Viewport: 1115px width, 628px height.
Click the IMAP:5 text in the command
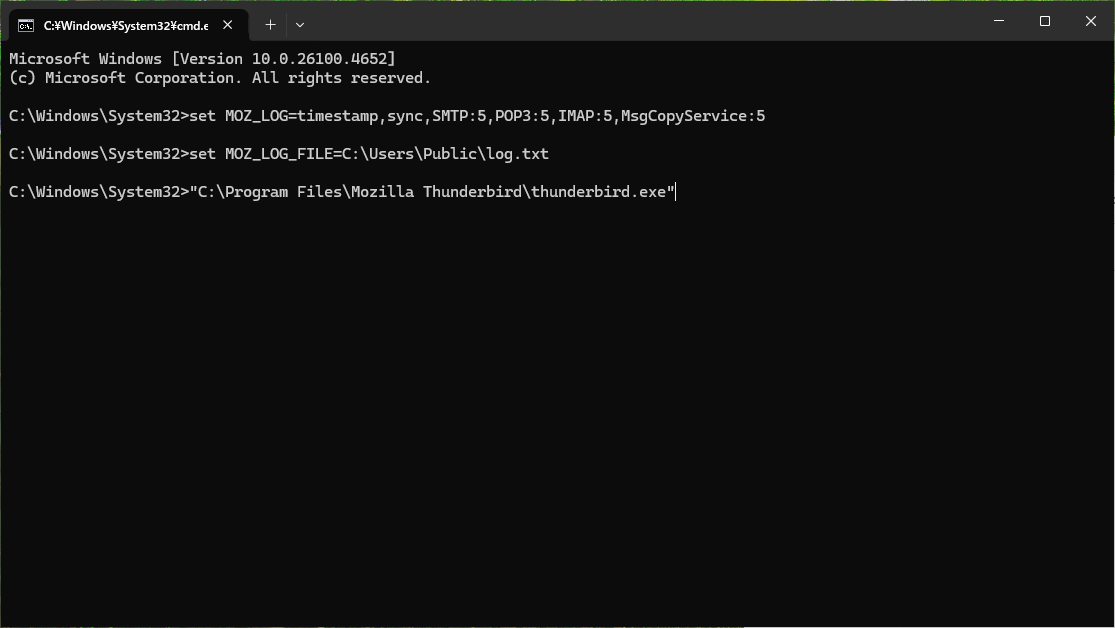coord(584,116)
